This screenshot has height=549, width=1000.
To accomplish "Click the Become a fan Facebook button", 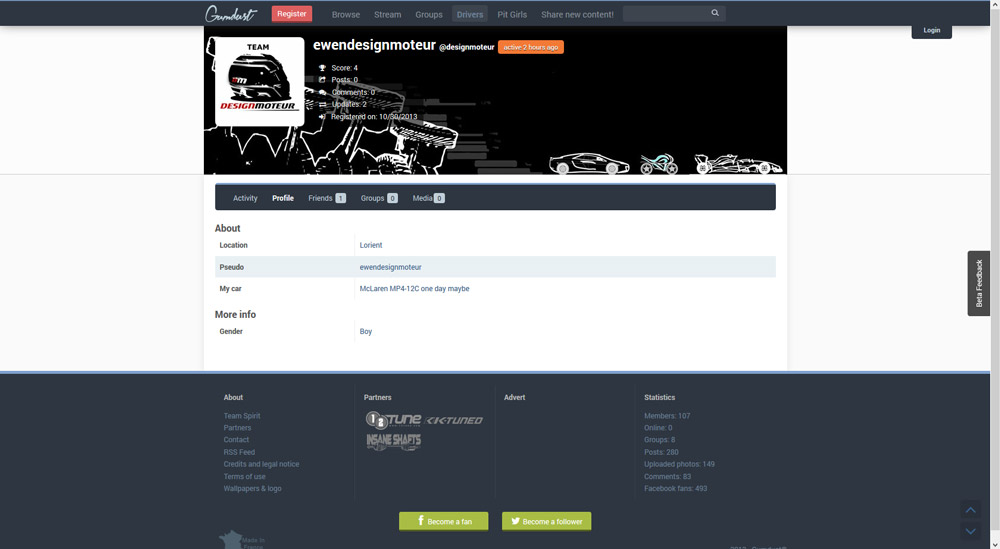I will tap(444, 521).
